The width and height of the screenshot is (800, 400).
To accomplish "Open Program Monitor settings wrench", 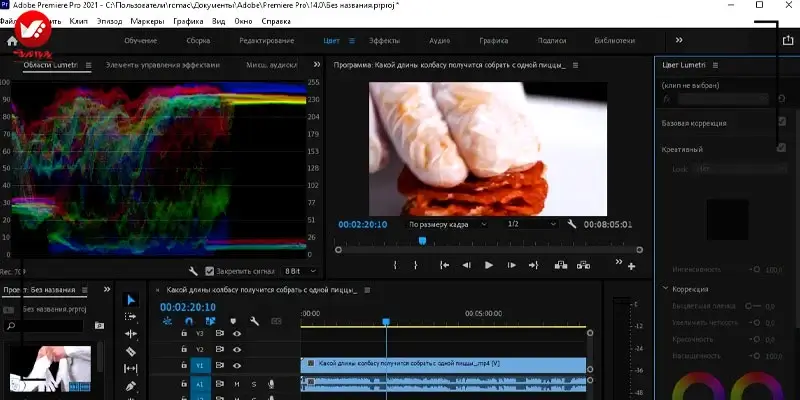I will click(x=572, y=224).
